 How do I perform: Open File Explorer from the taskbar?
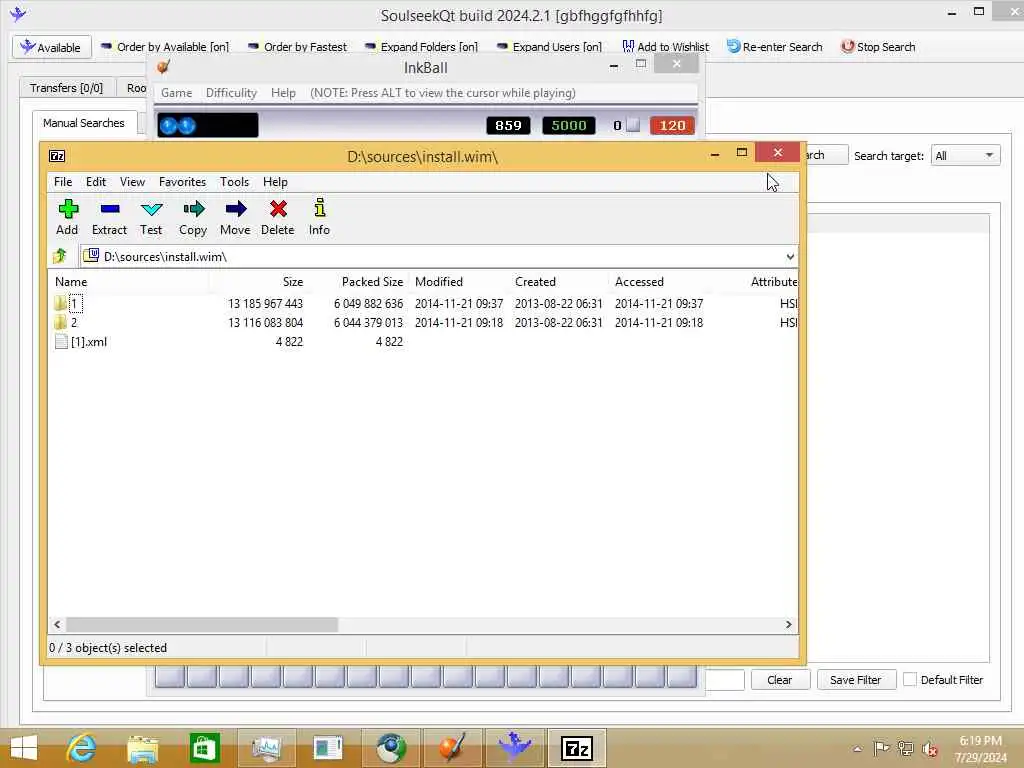(142, 748)
